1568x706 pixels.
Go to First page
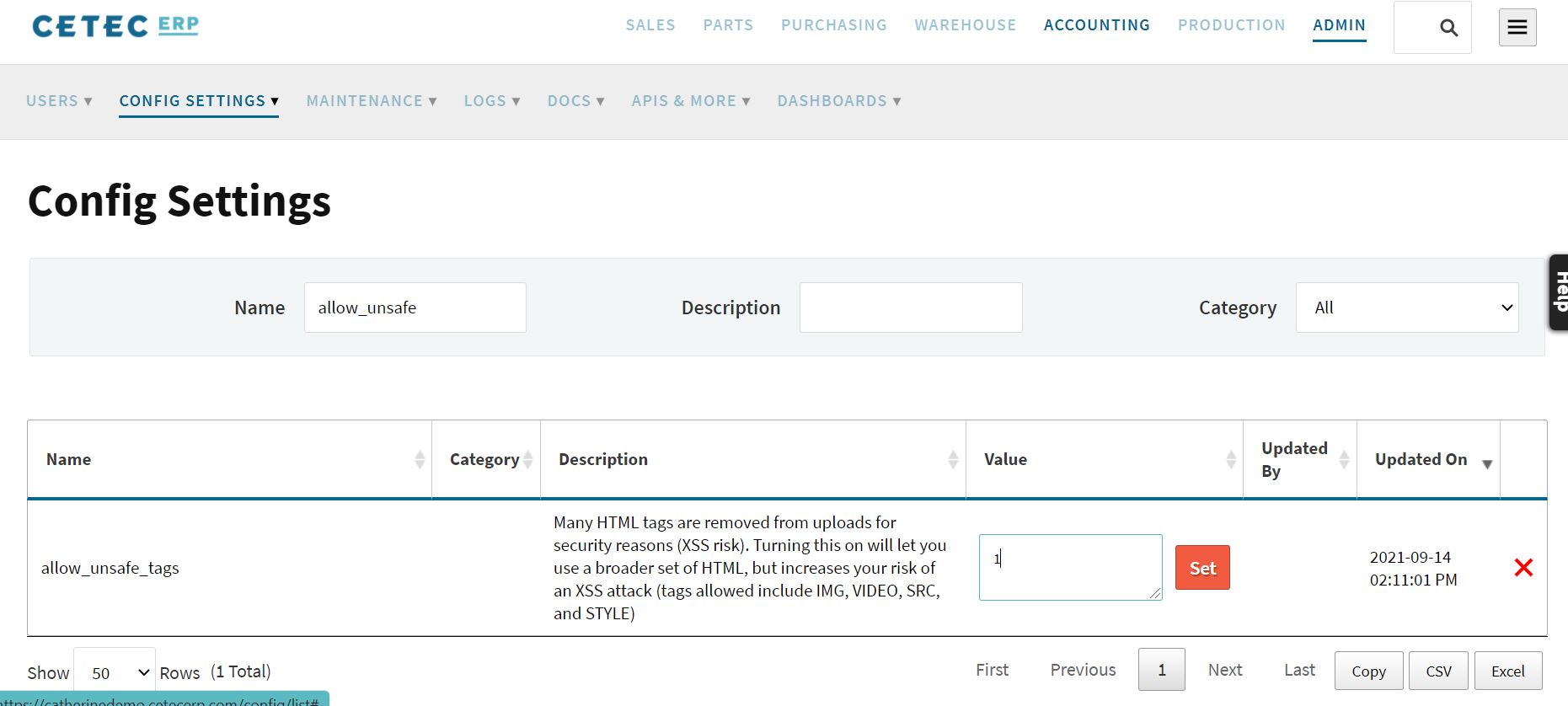coord(992,670)
